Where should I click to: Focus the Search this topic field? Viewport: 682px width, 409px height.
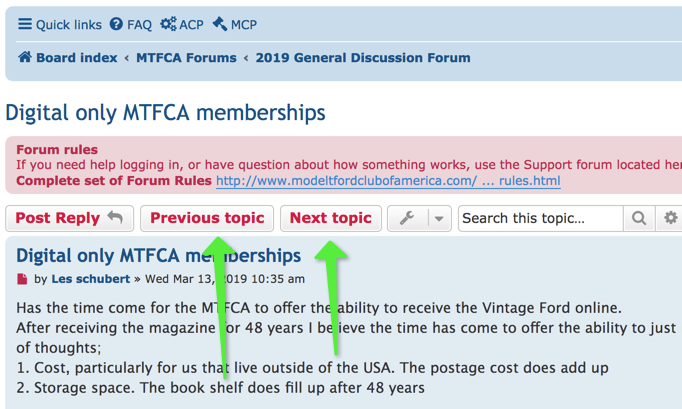pos(540,218)
